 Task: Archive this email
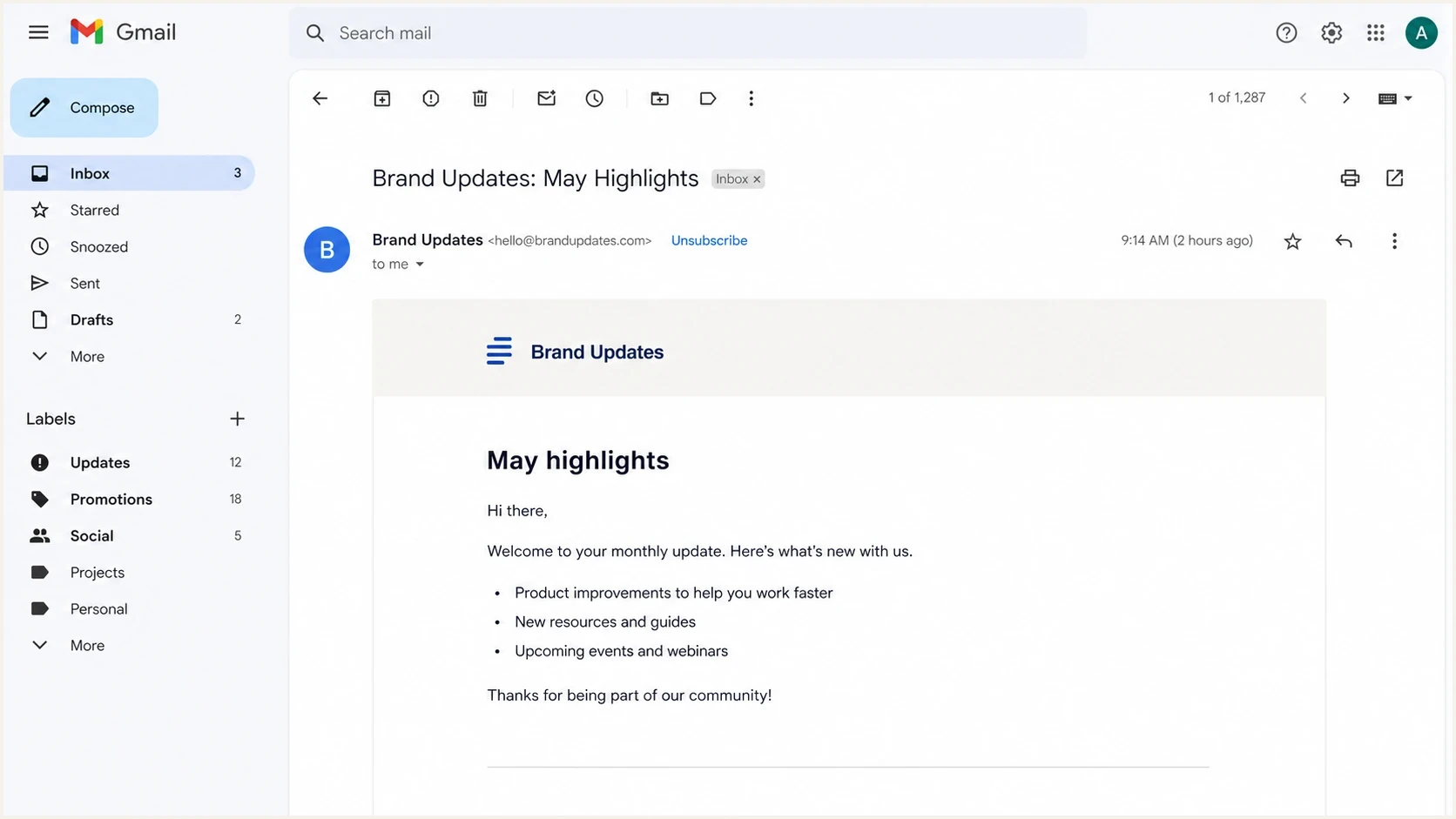382,98
